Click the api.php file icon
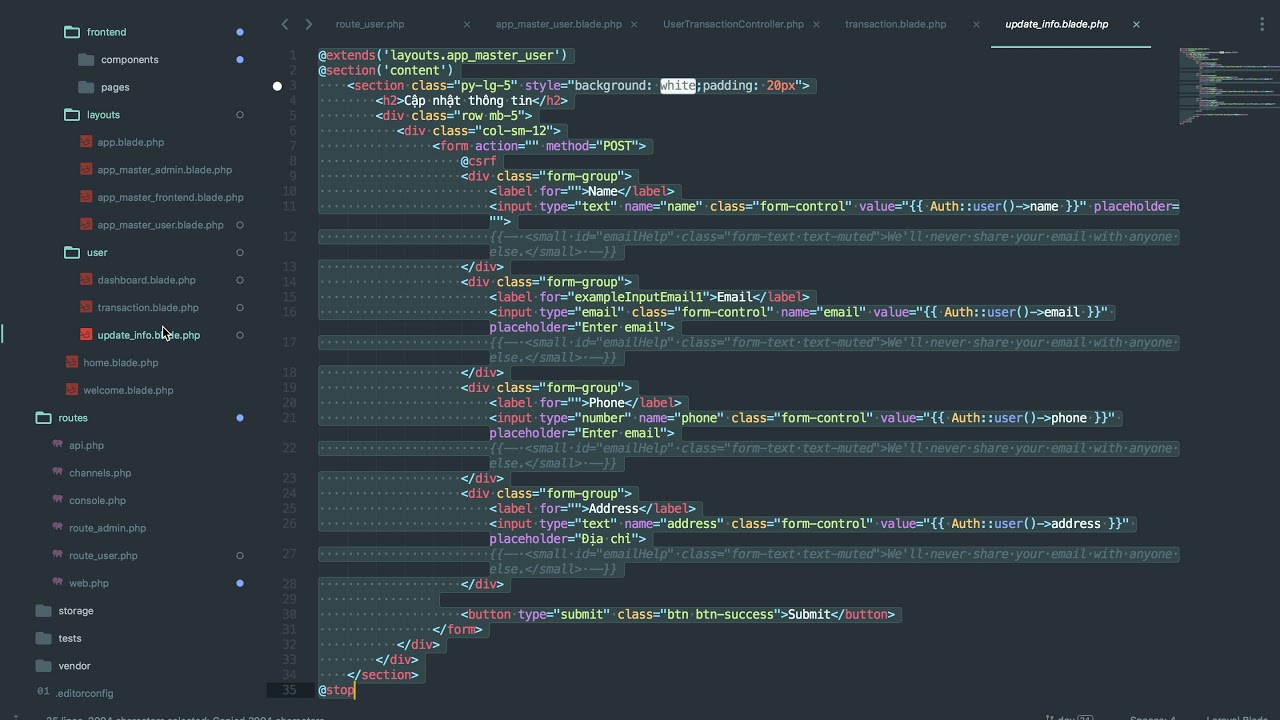Screen dimensions: 1280x720 click(58, 445)
